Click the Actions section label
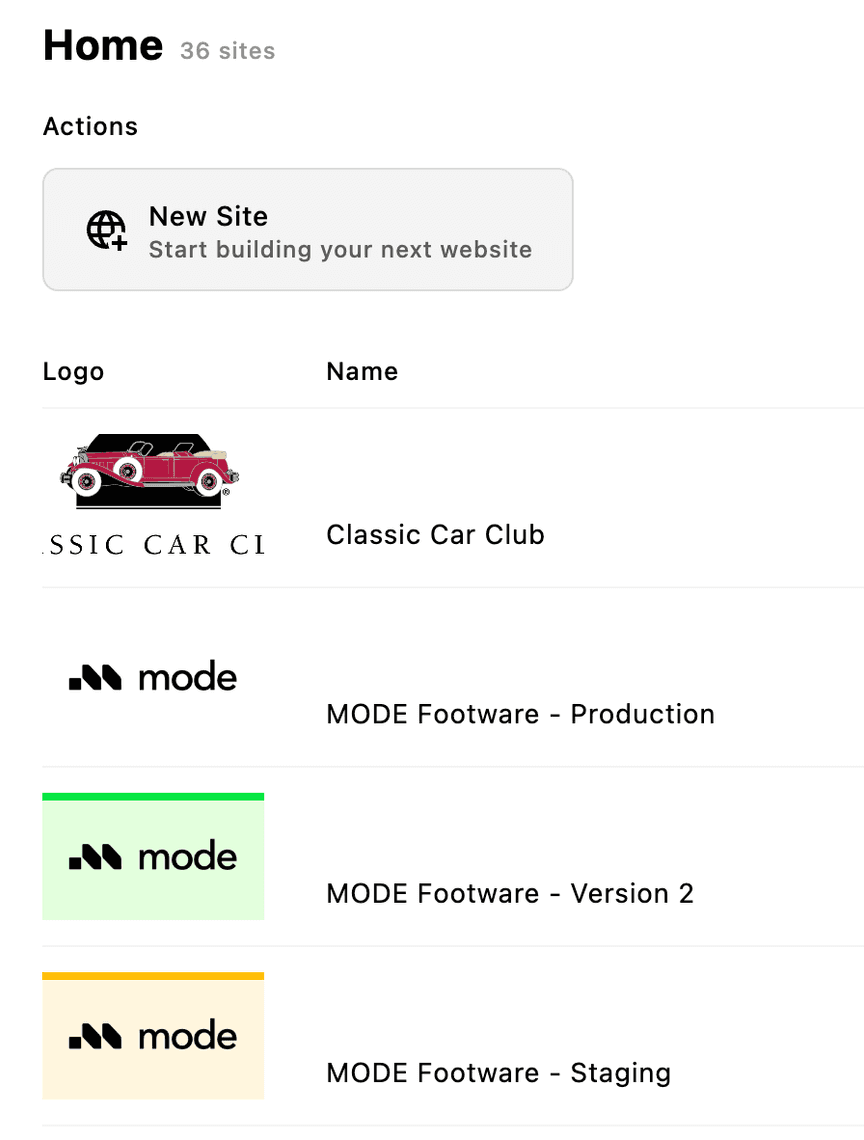Viewport: 864px width, 1140px height. 90,127
